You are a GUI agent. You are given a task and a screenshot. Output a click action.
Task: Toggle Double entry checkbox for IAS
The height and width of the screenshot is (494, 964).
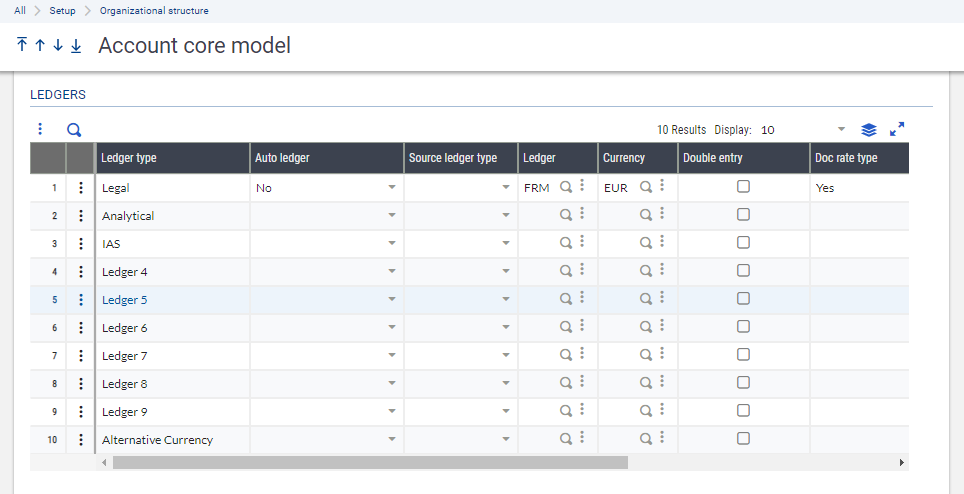(743, 243)
